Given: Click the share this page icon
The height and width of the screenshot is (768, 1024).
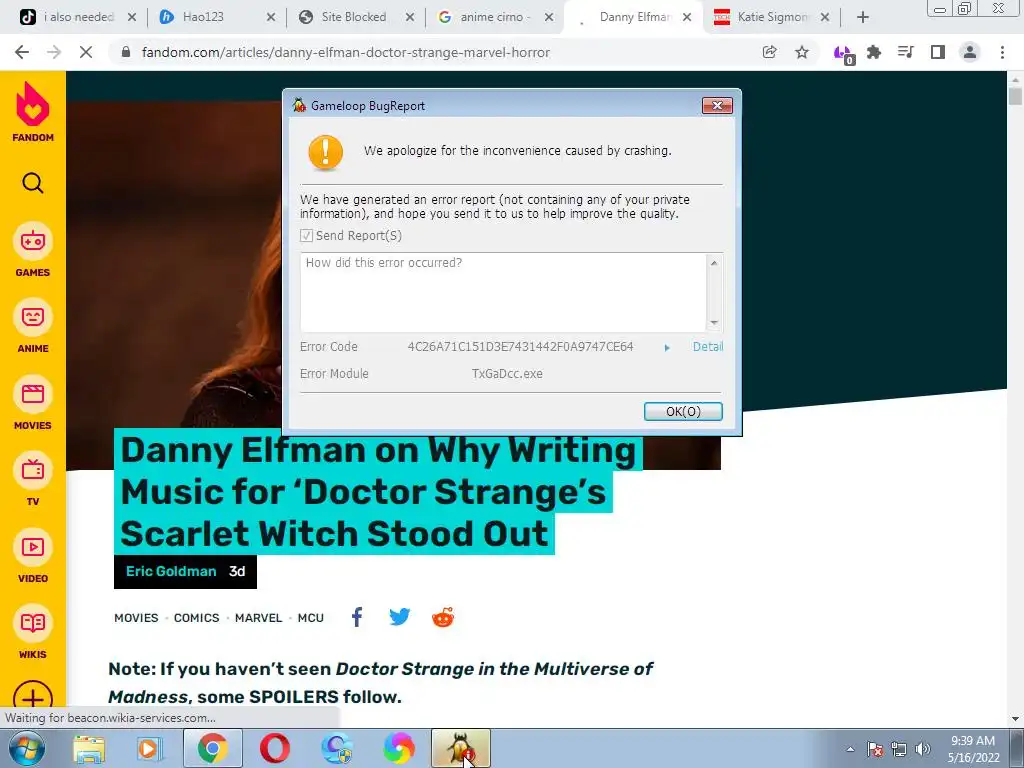Looking at the screenshot, I should [x=770, y=52].
